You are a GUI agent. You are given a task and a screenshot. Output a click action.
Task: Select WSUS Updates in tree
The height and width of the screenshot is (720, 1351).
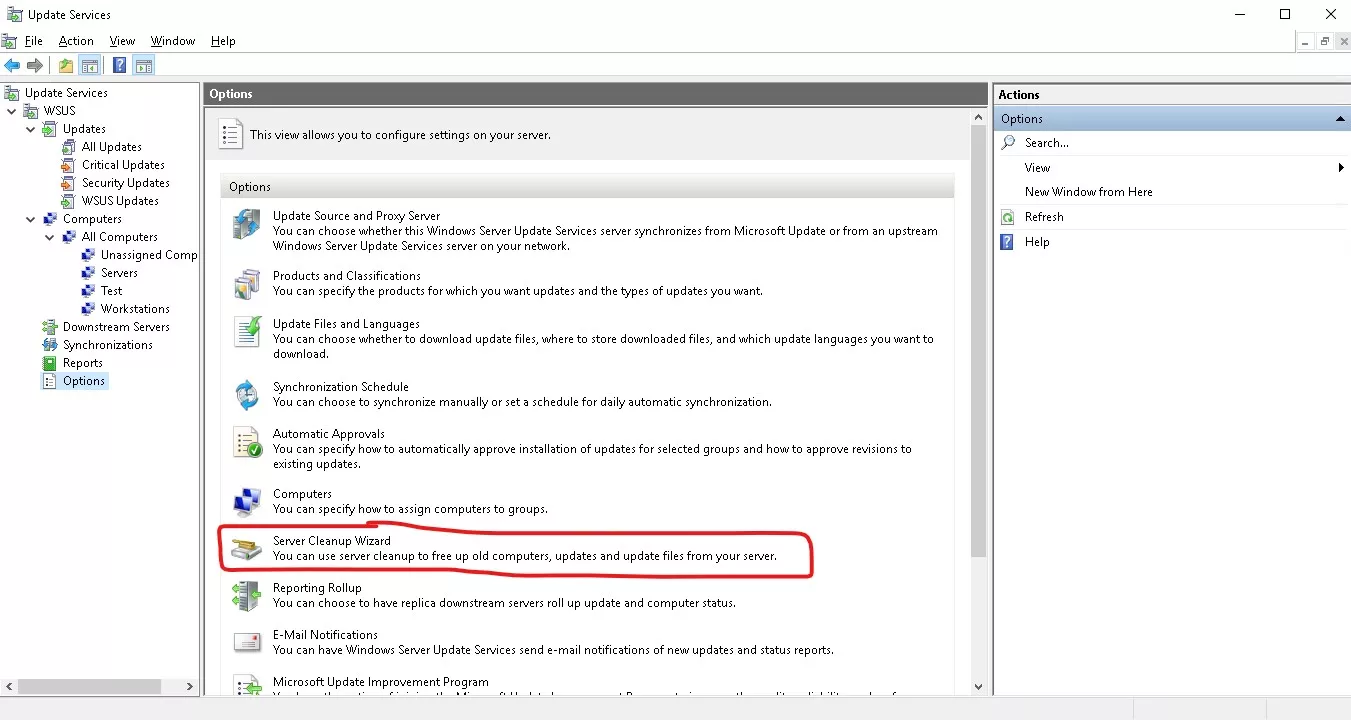120,201
